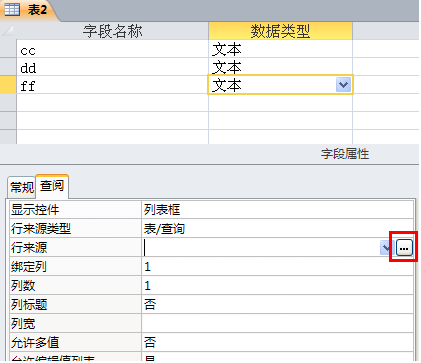This screenshot has height=363, width=421.
Task: Click the row selector for cc
Action: click(x=8, y=49)
